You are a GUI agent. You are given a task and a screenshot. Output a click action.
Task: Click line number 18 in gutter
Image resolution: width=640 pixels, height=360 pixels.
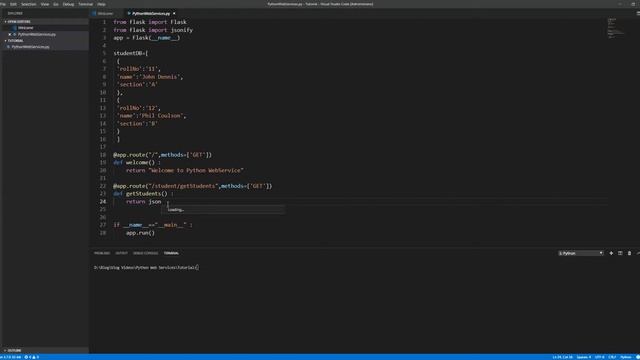pos(103,155)
